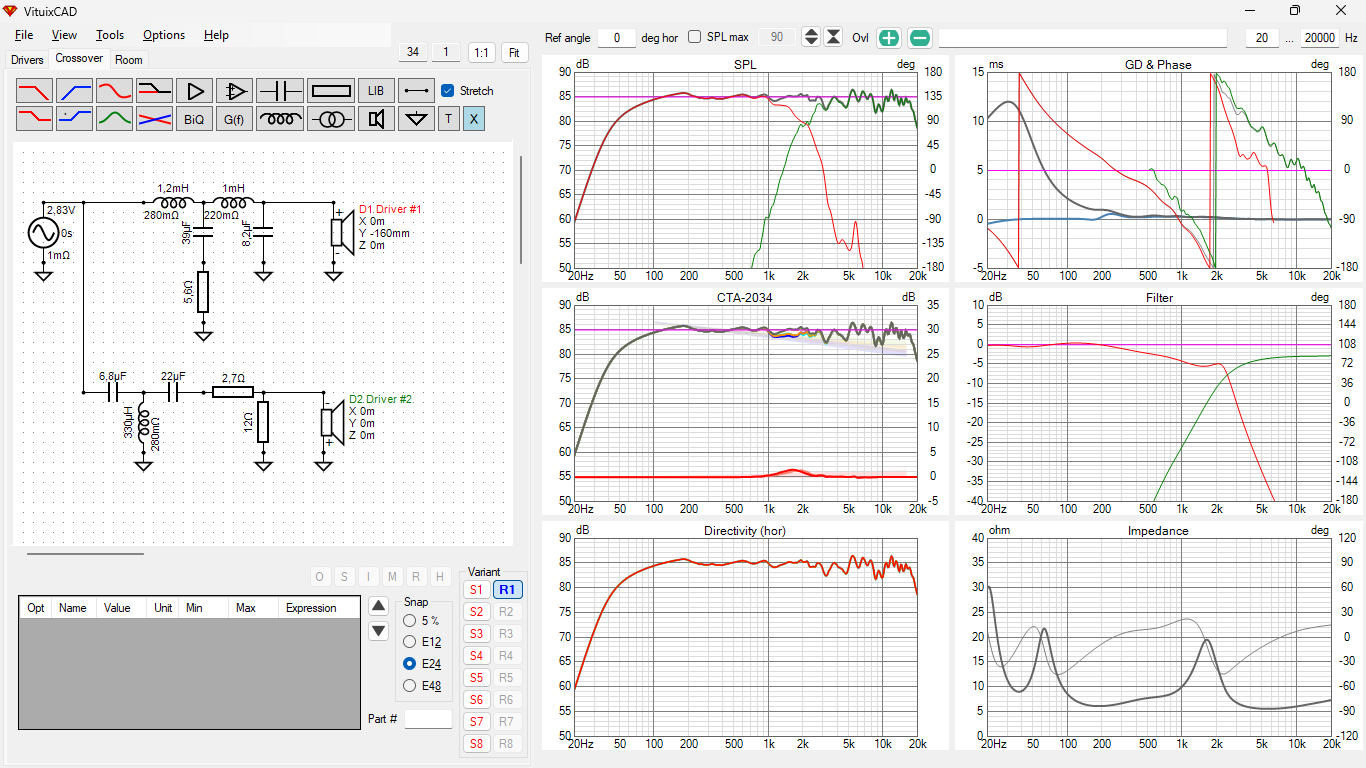
Task: Select the blue high-pass filter slope block
Action: [74, 91]
